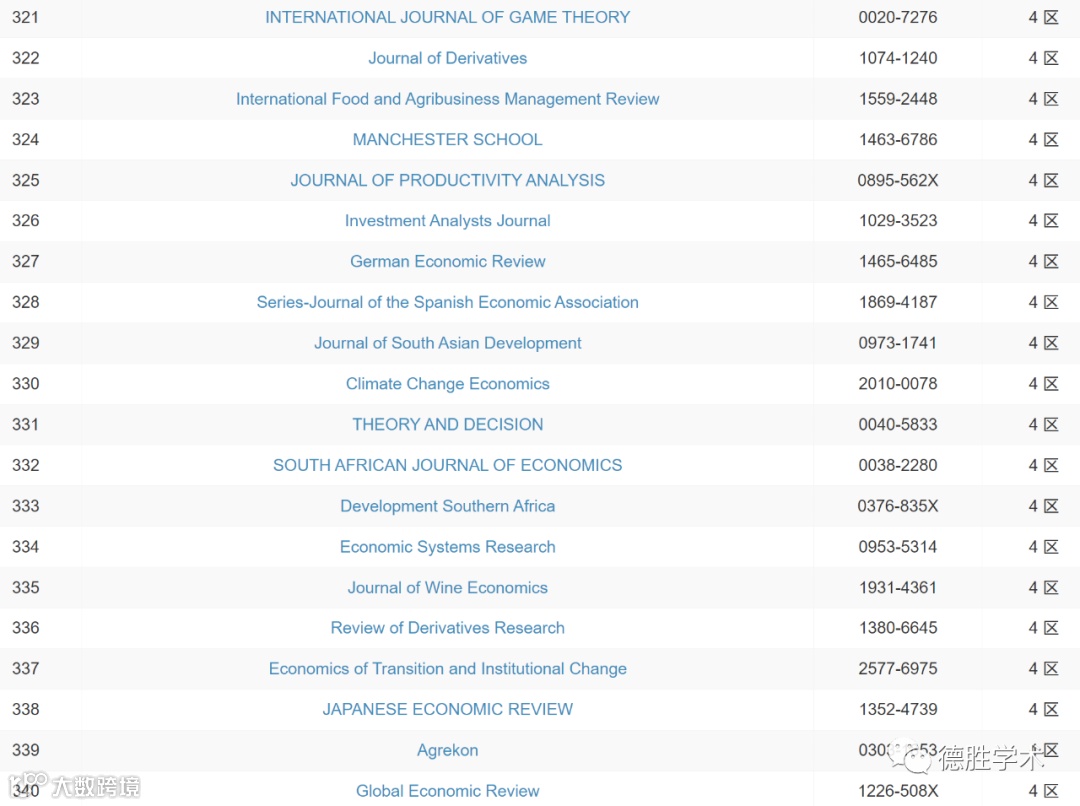
Task: Open Review of Derivatives Research link
Action: (x=448, y=628)
